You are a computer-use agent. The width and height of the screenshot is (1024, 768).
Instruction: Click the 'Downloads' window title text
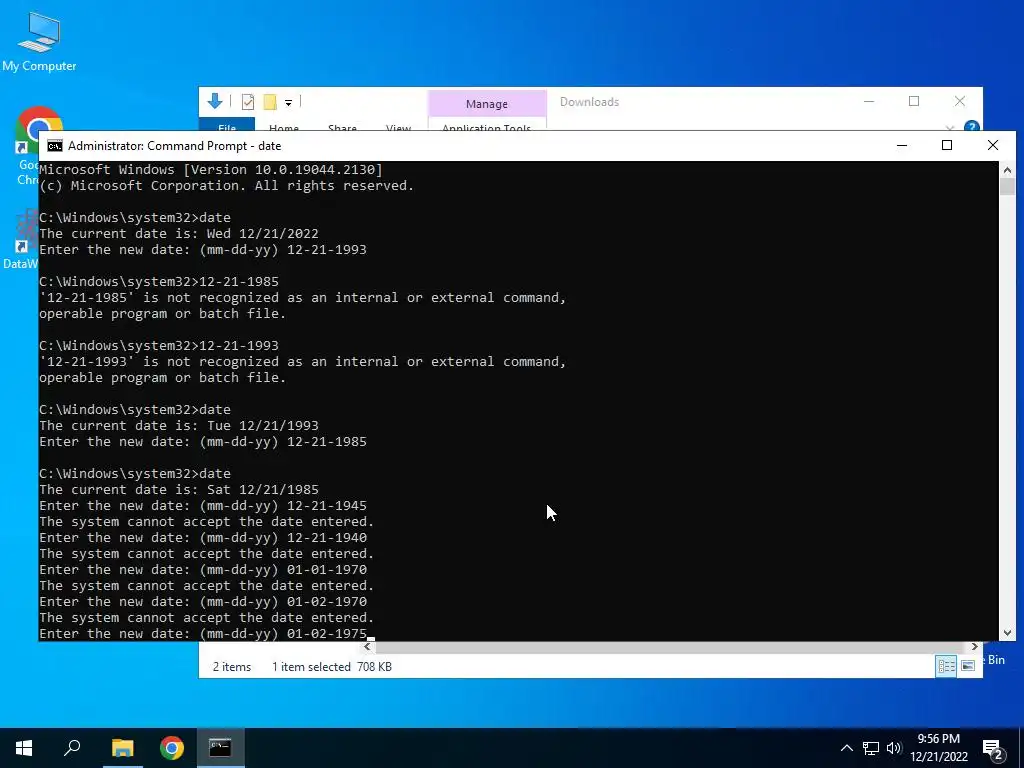pyautogui.click(x=589, y=102)
